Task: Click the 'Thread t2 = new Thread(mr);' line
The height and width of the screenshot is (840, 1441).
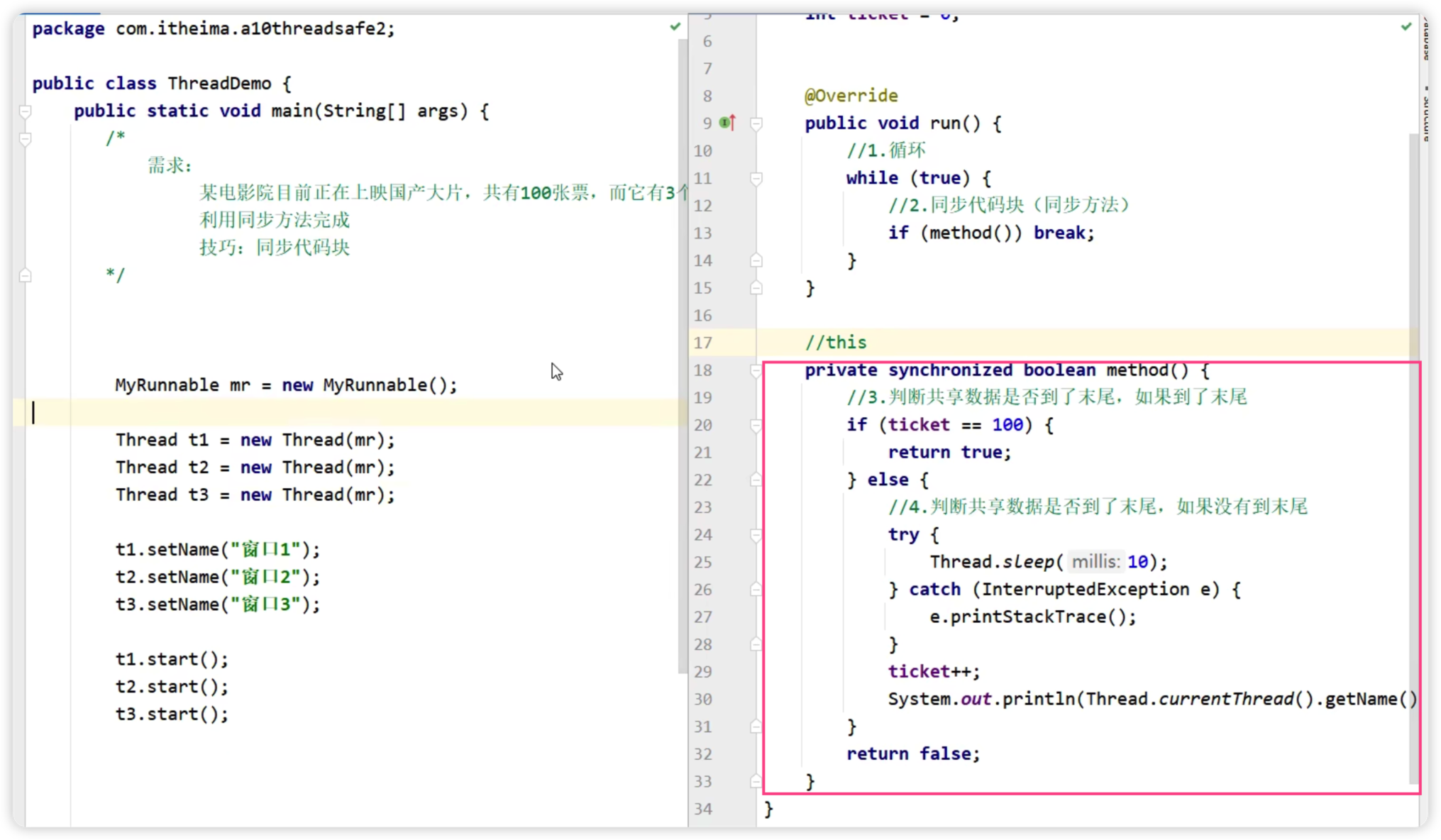Action: 255,468
